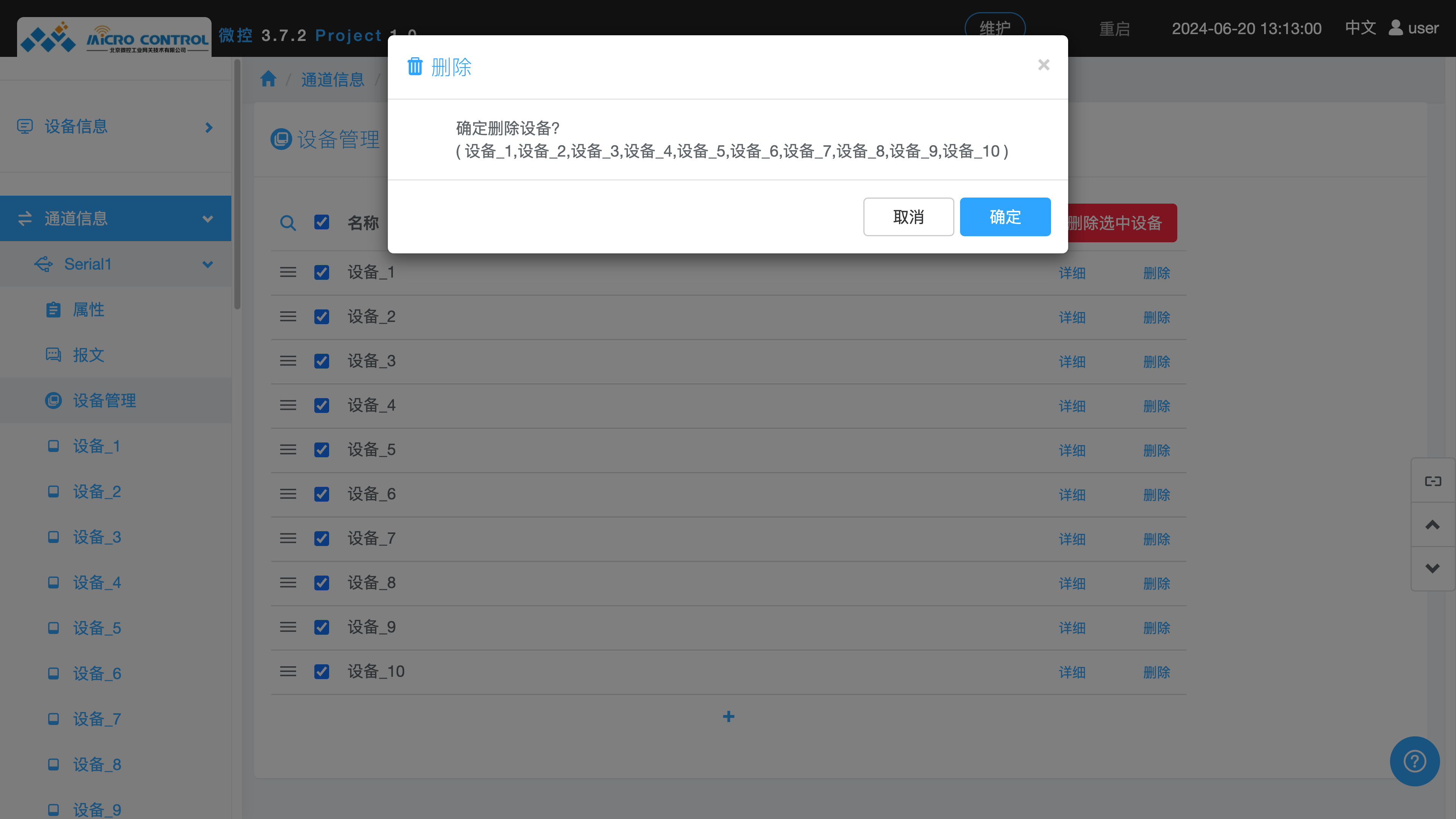
Task: Open the 报文 item in the sidebar
Action: 88,355
